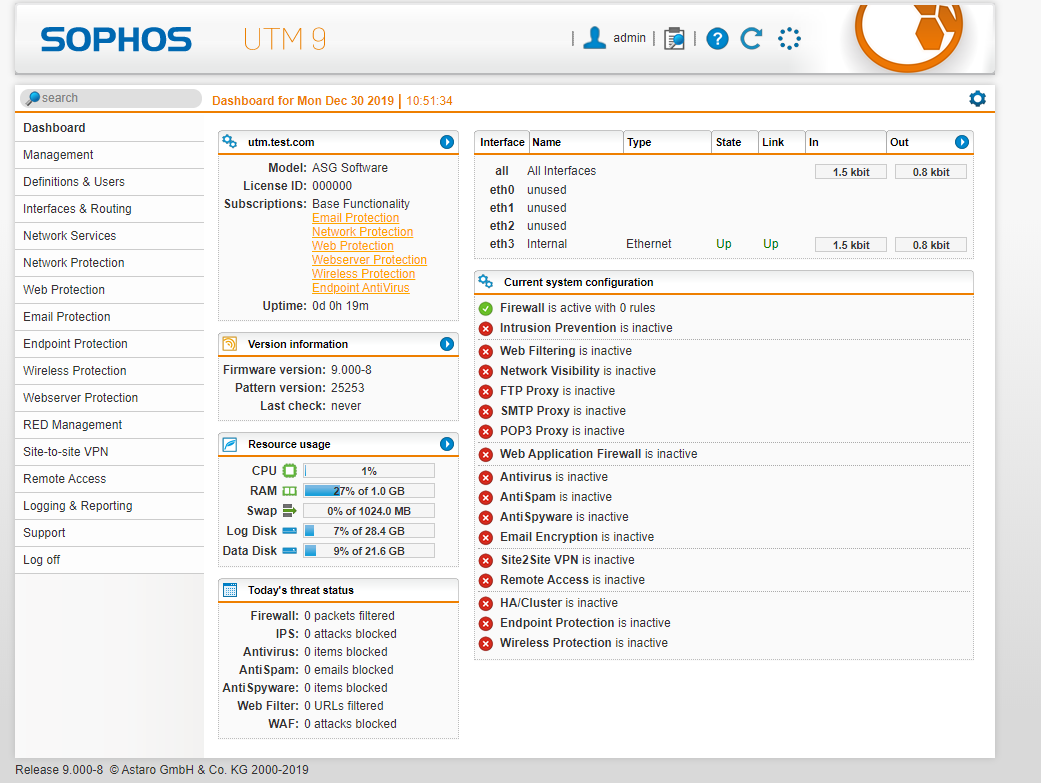Follow the Network Protection subscription link
Screen dimensions: 1041x783
pyautogui.click(x=362, y=232)
